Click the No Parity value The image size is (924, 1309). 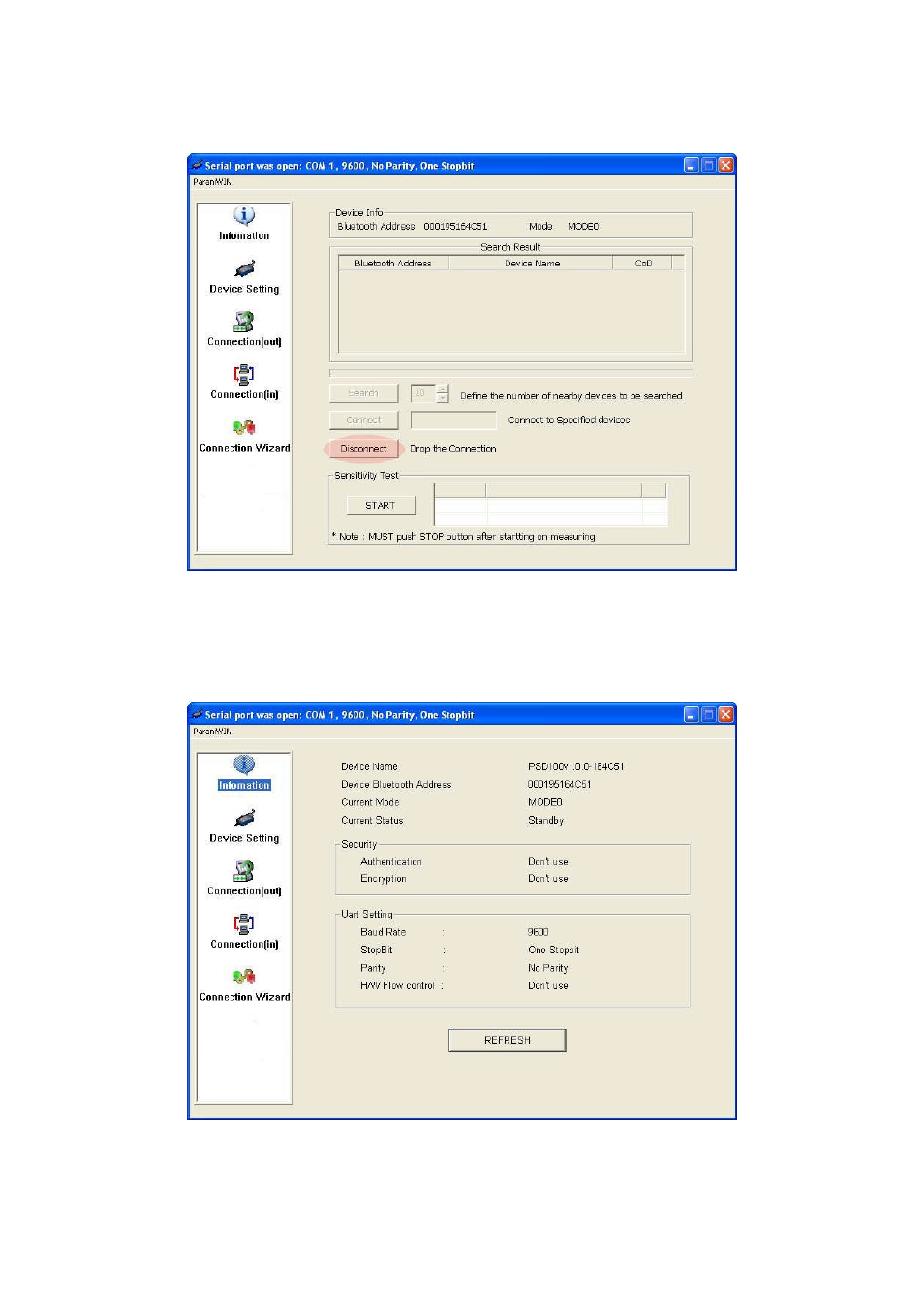548,968
